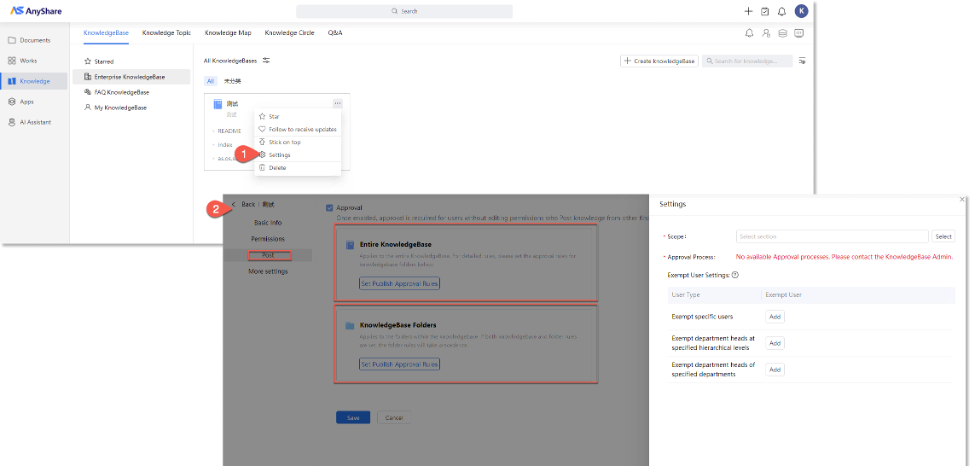Toggle the Approval checkbox
Image resolution: width=976 pixels, height=466 pixels.
pos(329,207)
